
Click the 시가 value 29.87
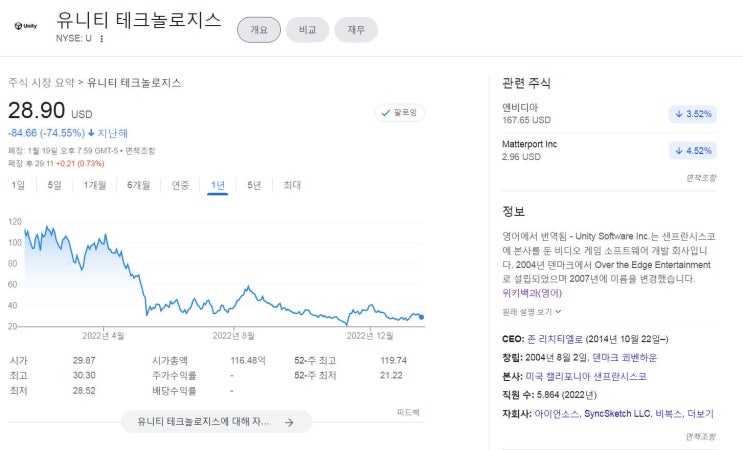point(84,360)
